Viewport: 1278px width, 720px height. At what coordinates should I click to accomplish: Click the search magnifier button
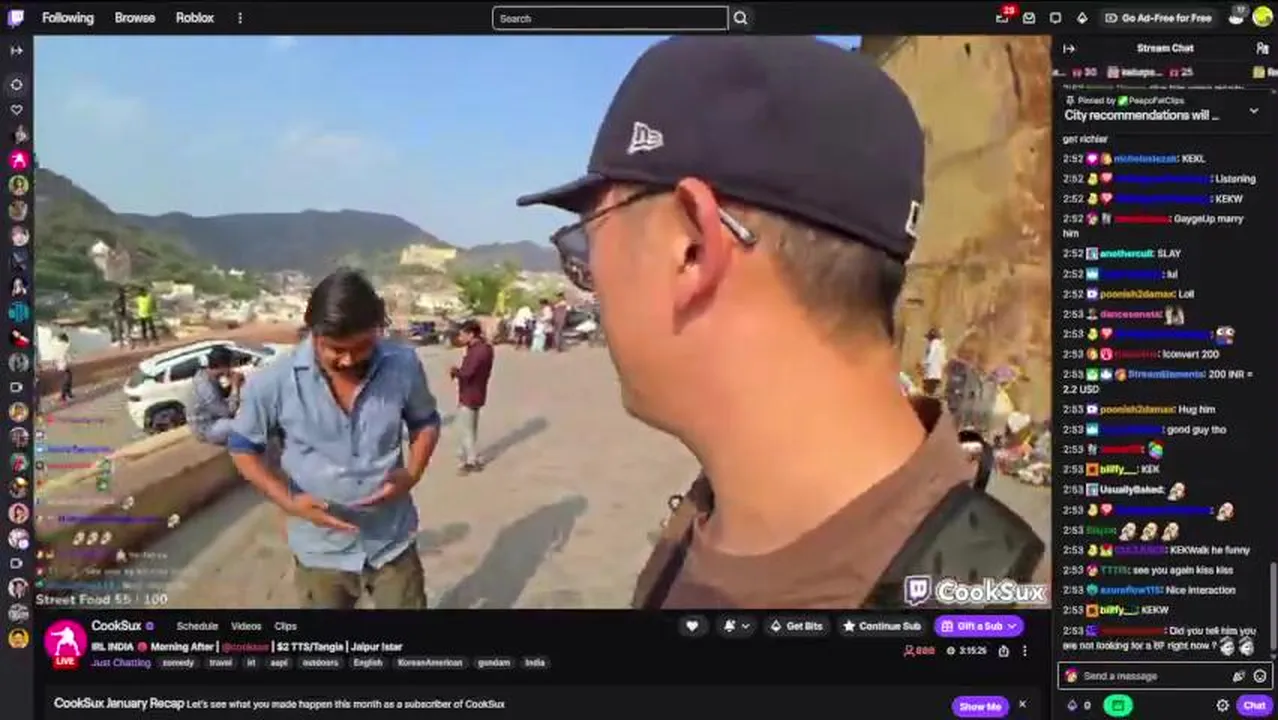740,18
